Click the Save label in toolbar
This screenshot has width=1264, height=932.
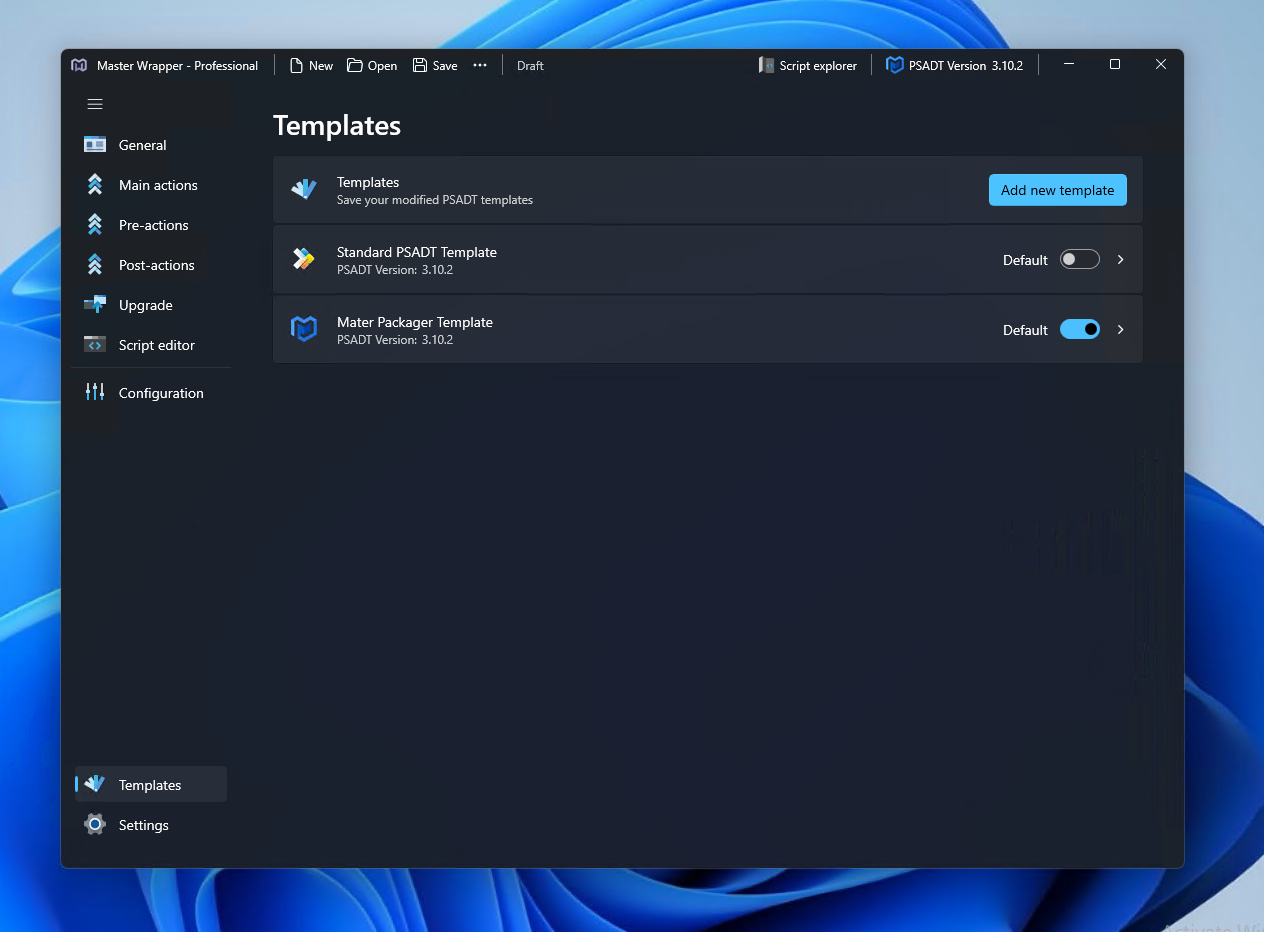[445, 66]
